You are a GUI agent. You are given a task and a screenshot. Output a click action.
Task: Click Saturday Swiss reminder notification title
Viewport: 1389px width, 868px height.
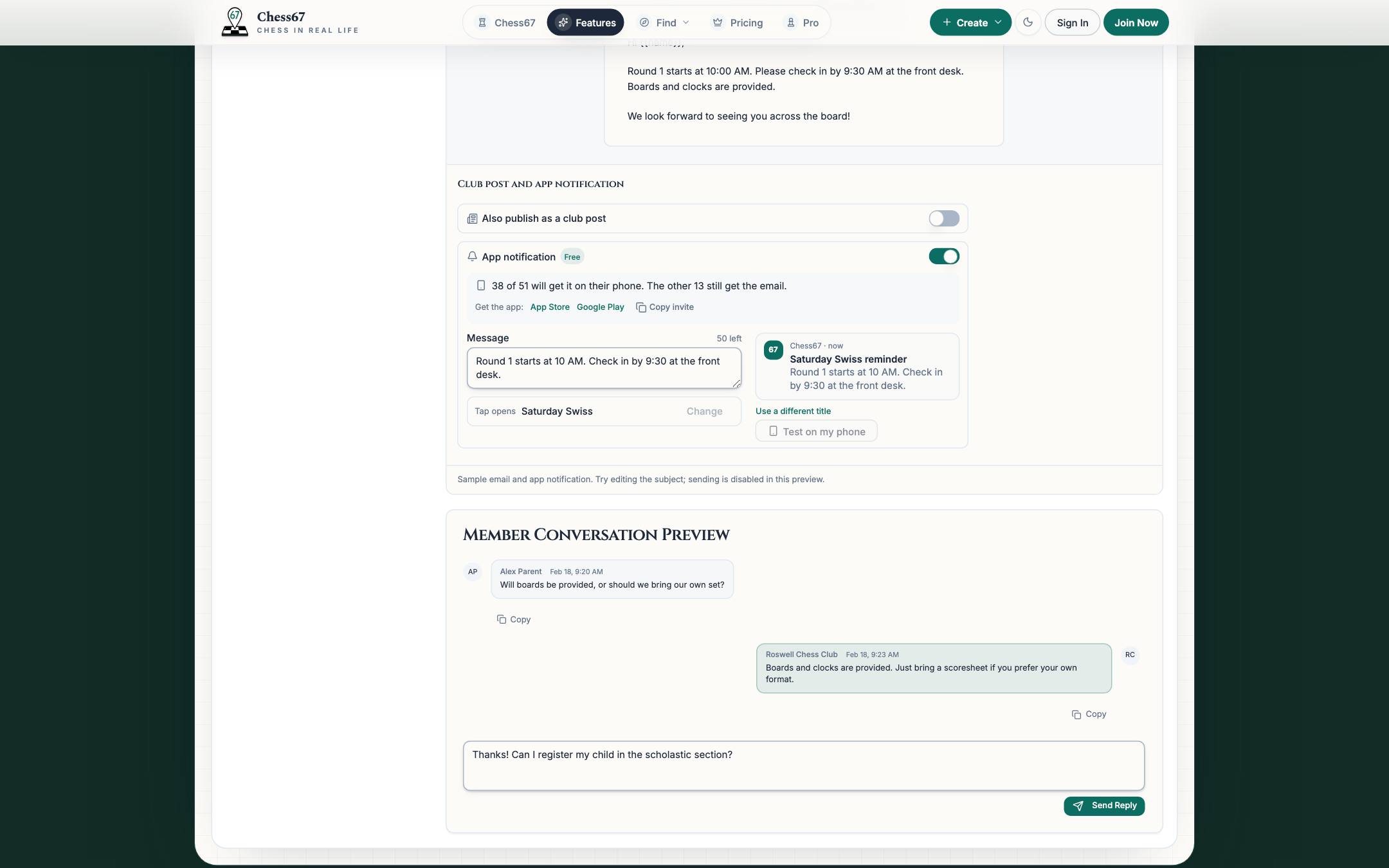[848, 359]
